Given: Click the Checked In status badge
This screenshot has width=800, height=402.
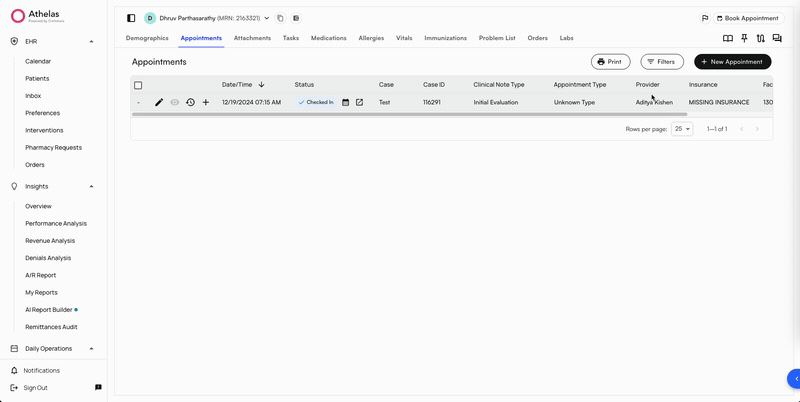Looking at the screenshot, I should click(x=316, y=103).
